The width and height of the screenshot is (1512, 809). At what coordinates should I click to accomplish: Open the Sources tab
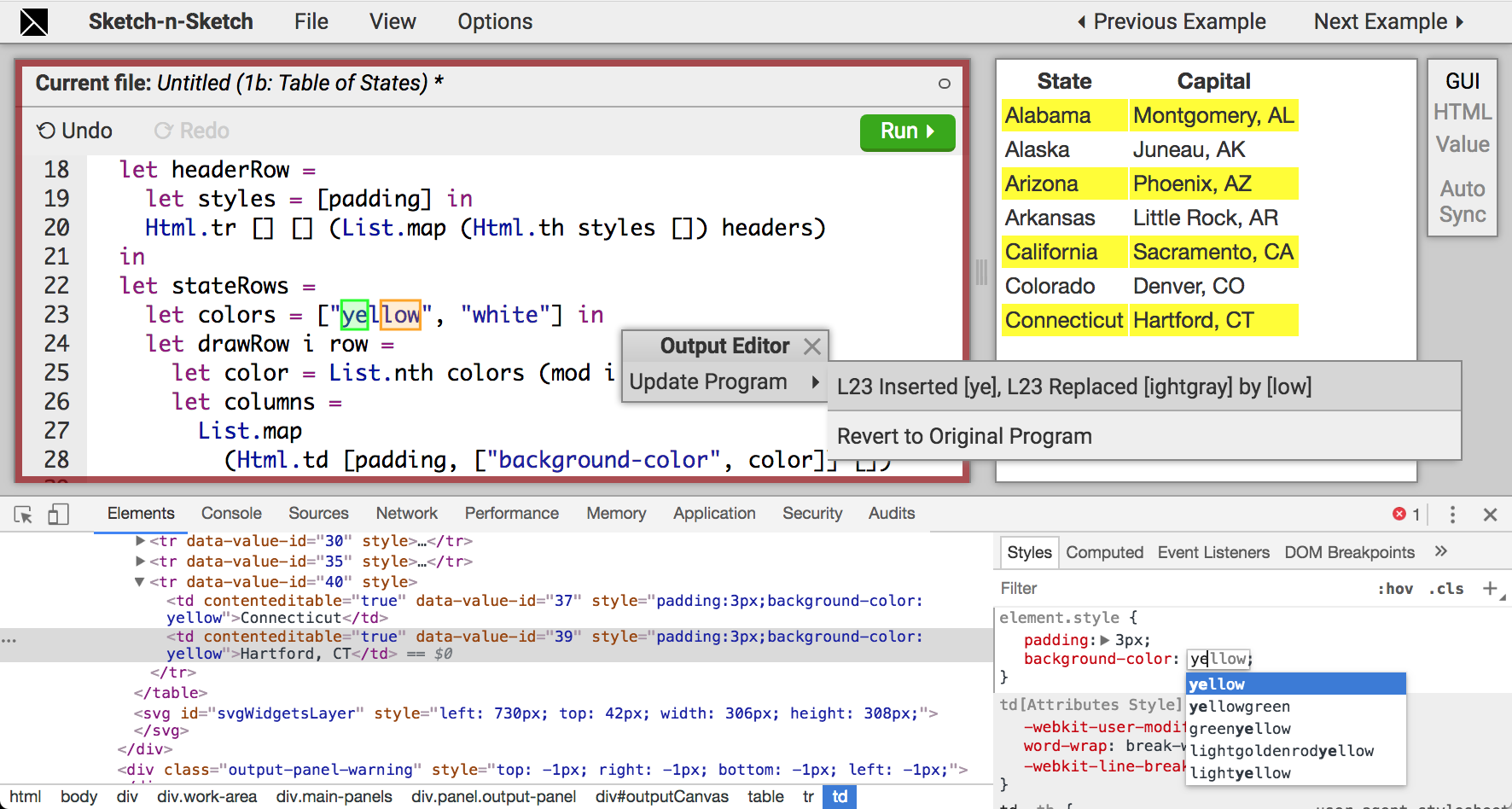(318, 513)
